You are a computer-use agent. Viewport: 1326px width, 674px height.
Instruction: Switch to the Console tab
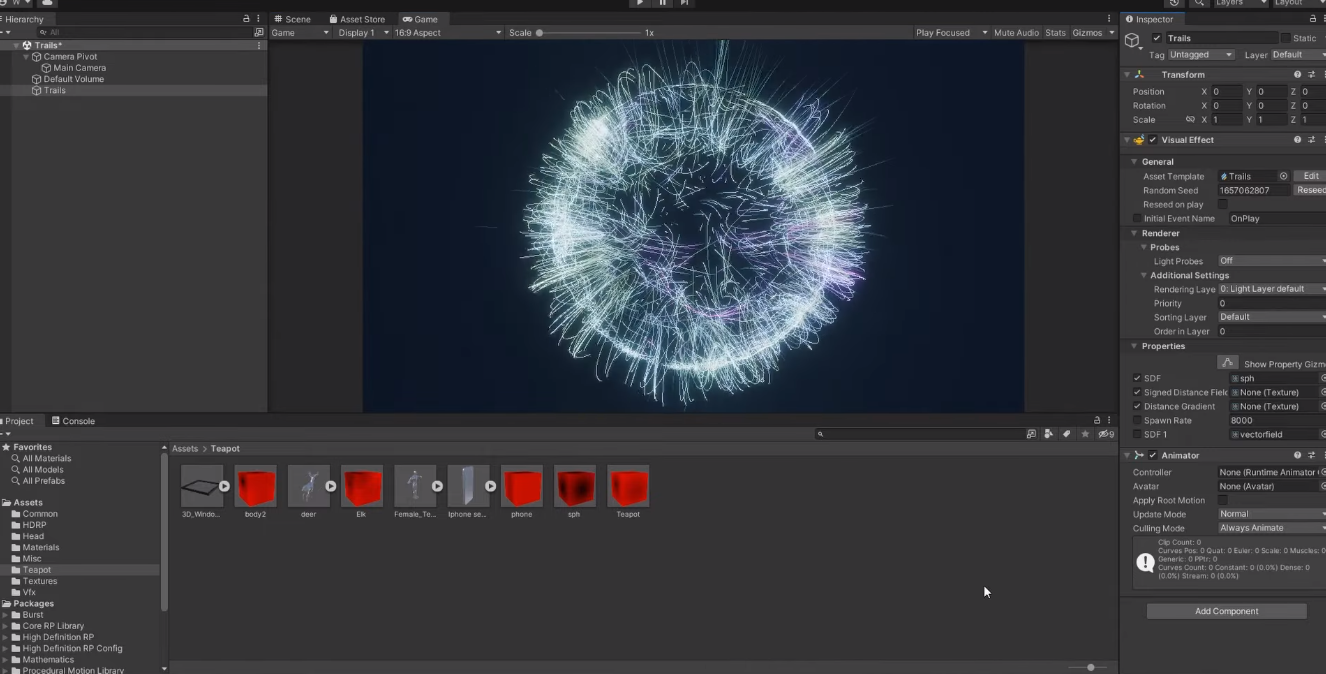73,420
